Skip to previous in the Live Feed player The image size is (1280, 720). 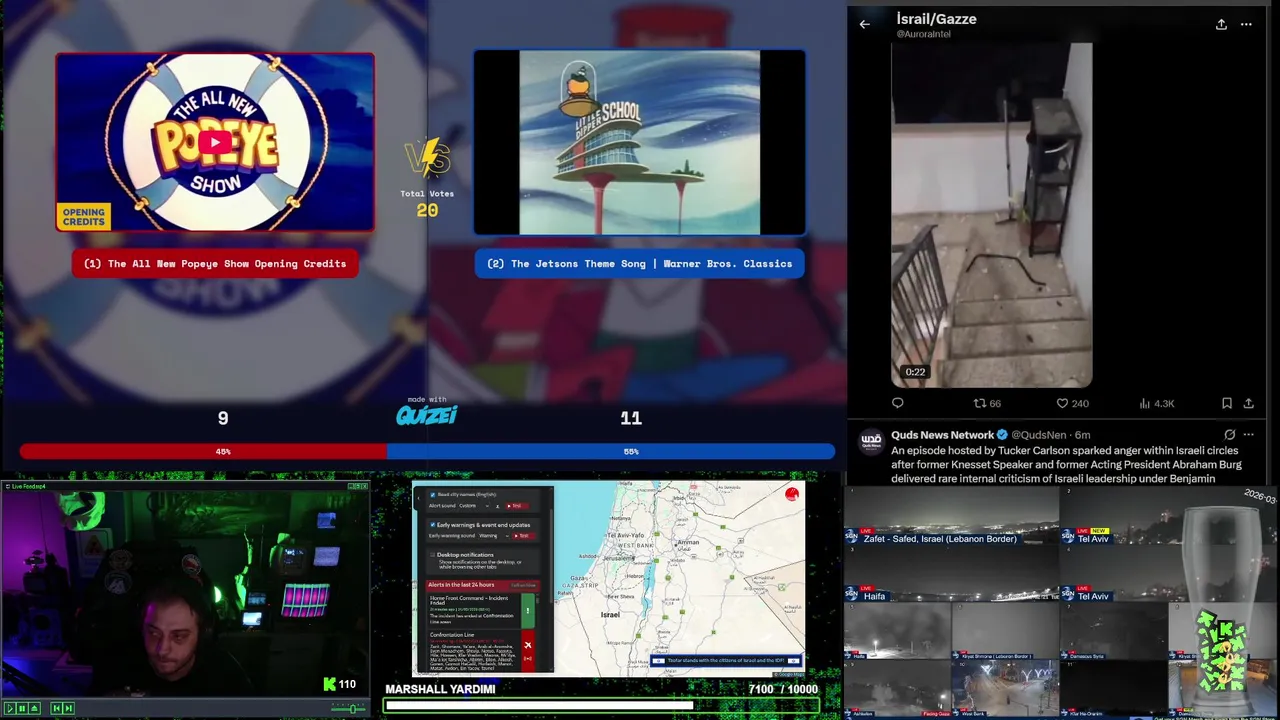pos(57,708)
